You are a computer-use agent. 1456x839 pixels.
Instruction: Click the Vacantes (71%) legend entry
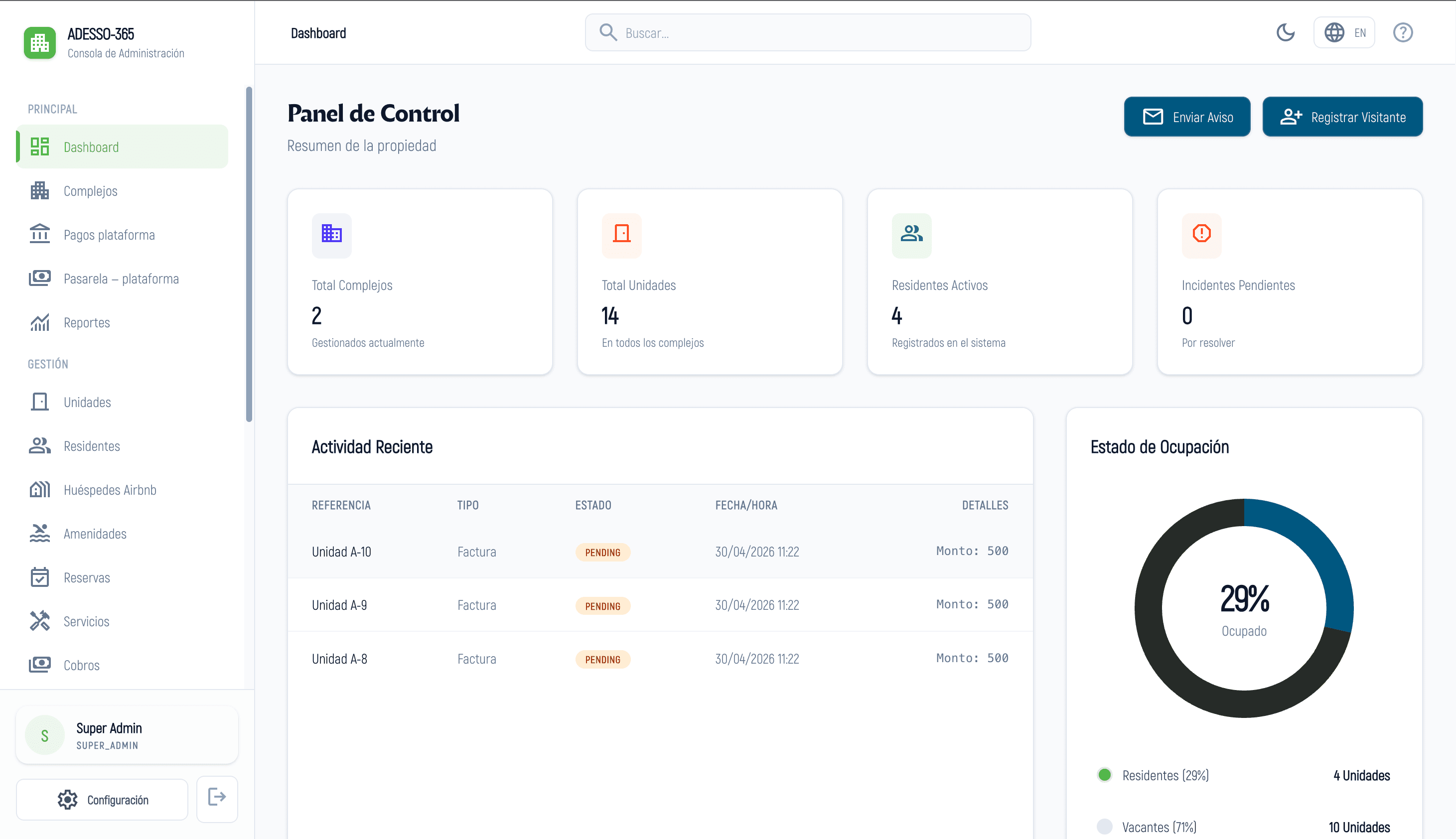click(1243, 827)
